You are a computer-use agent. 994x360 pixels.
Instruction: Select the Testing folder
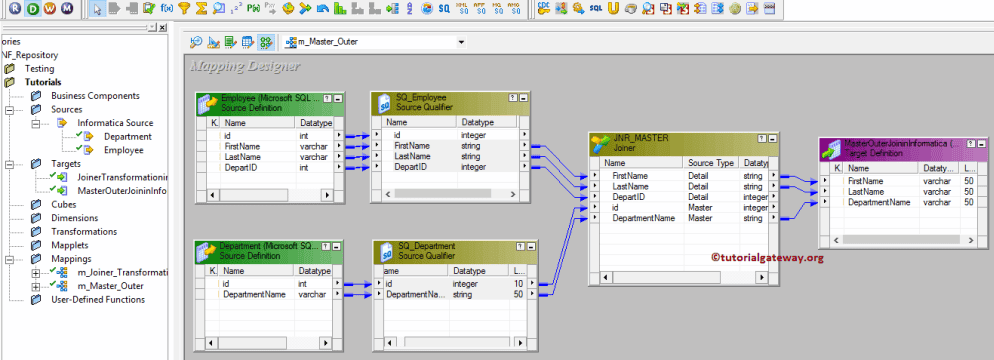(x=39, y=68)
